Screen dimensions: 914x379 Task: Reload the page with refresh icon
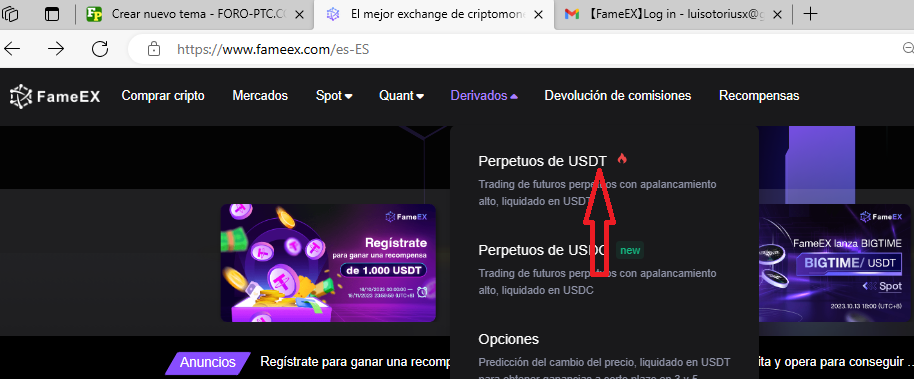pos(100,49)
